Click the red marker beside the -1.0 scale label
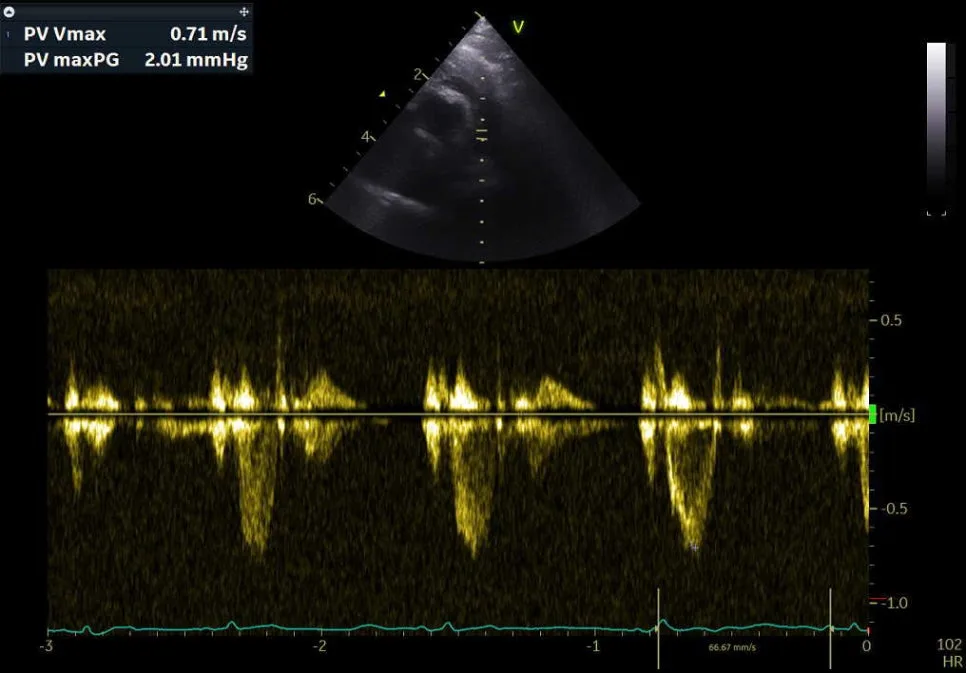The image size is (966, 673). 878,599
